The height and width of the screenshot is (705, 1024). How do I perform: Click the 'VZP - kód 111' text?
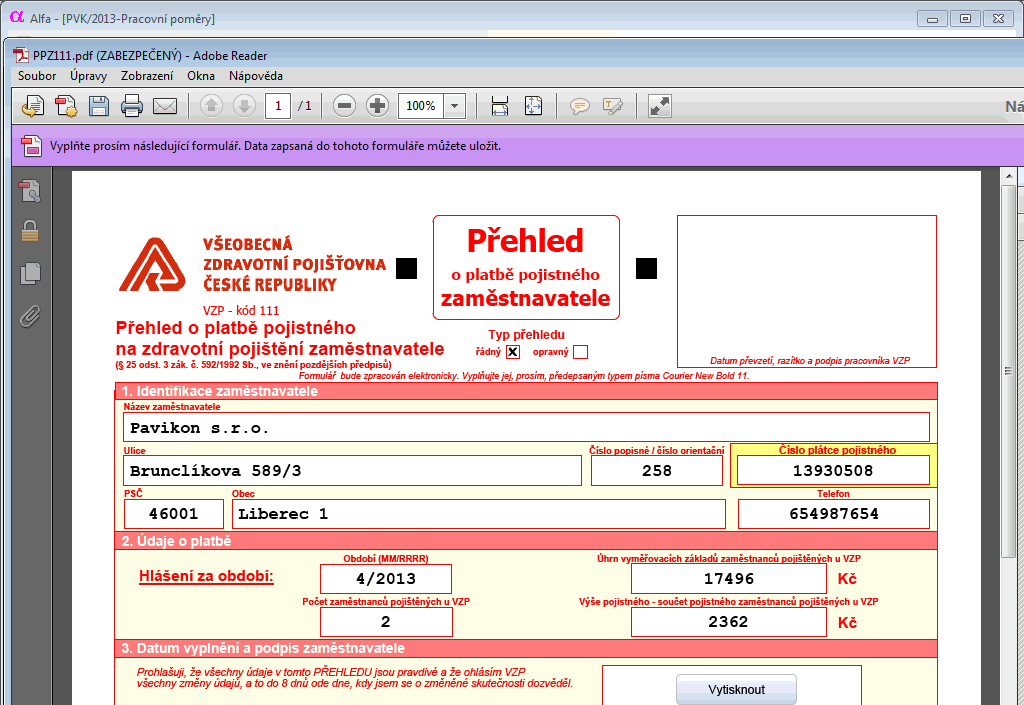click(x=241, y=311)
